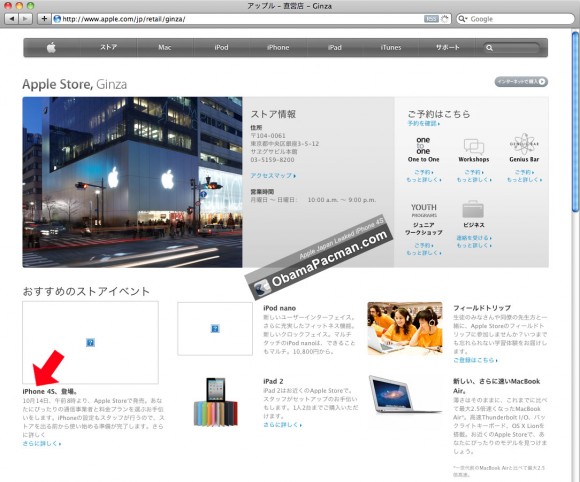Click the iPod nano heading
This screenshot has width=580, height=482.
280,308
